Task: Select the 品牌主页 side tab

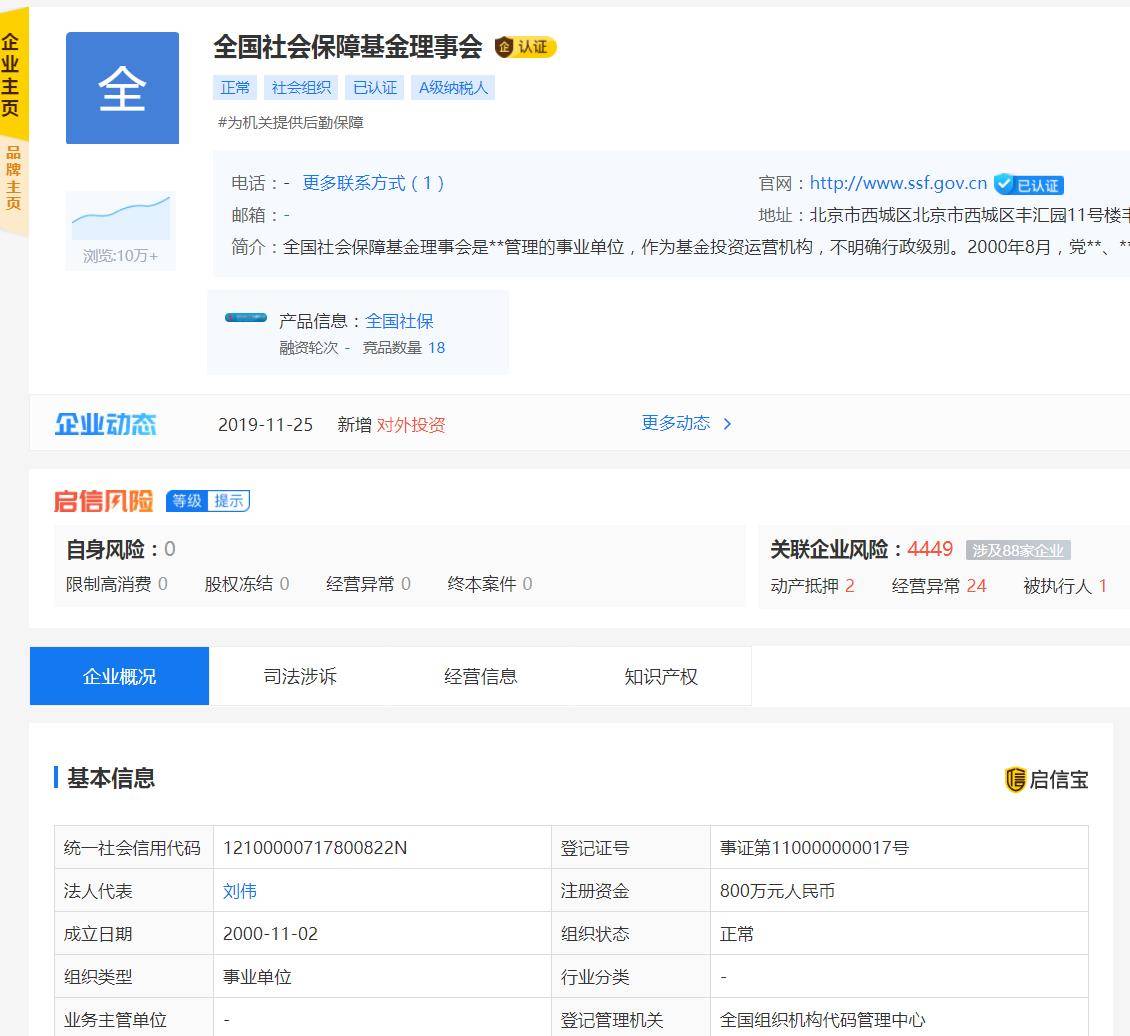Action: coord(13,179)
